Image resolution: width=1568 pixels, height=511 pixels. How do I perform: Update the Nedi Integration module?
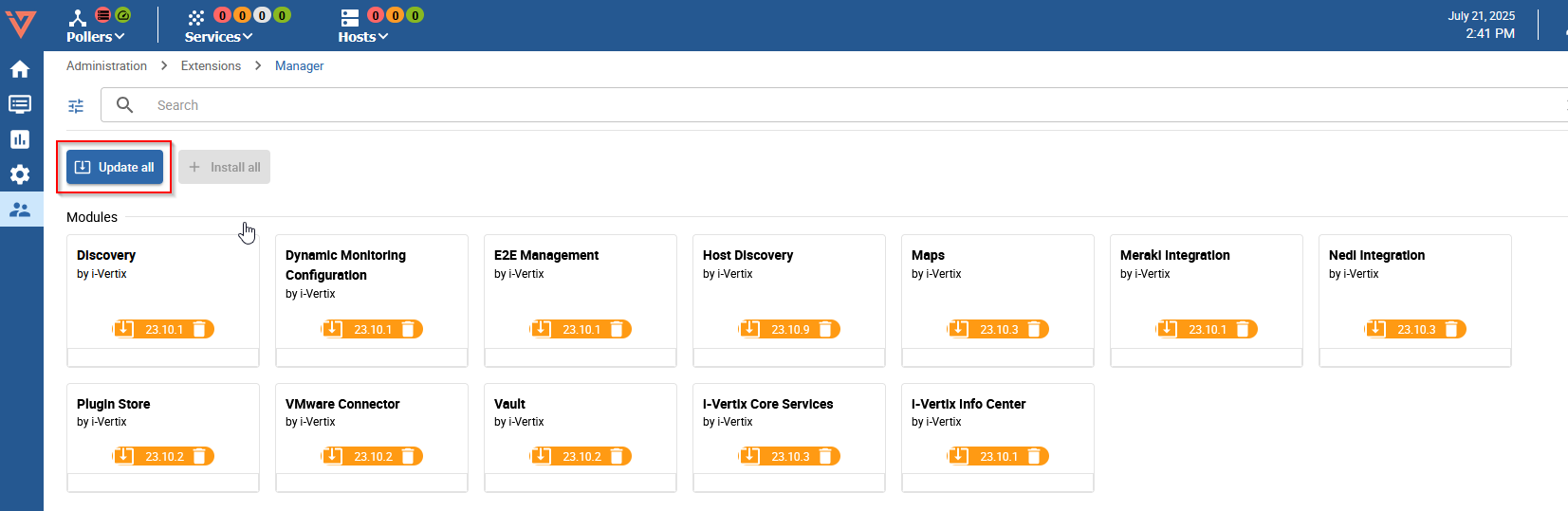(1376, 329)
